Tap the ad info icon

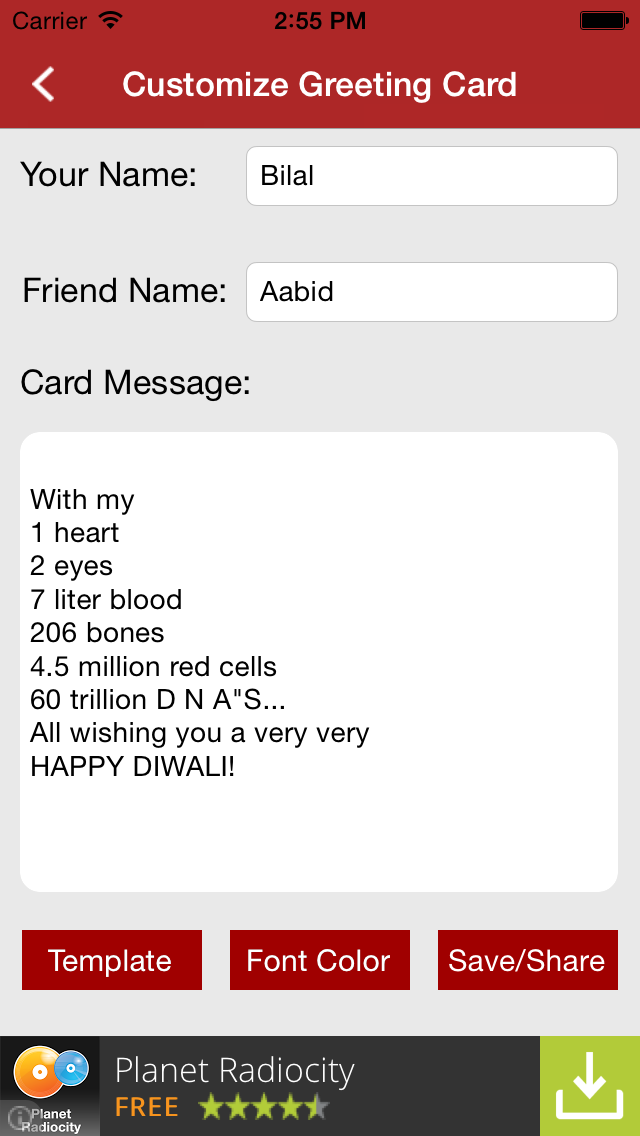pos(17,1120)
